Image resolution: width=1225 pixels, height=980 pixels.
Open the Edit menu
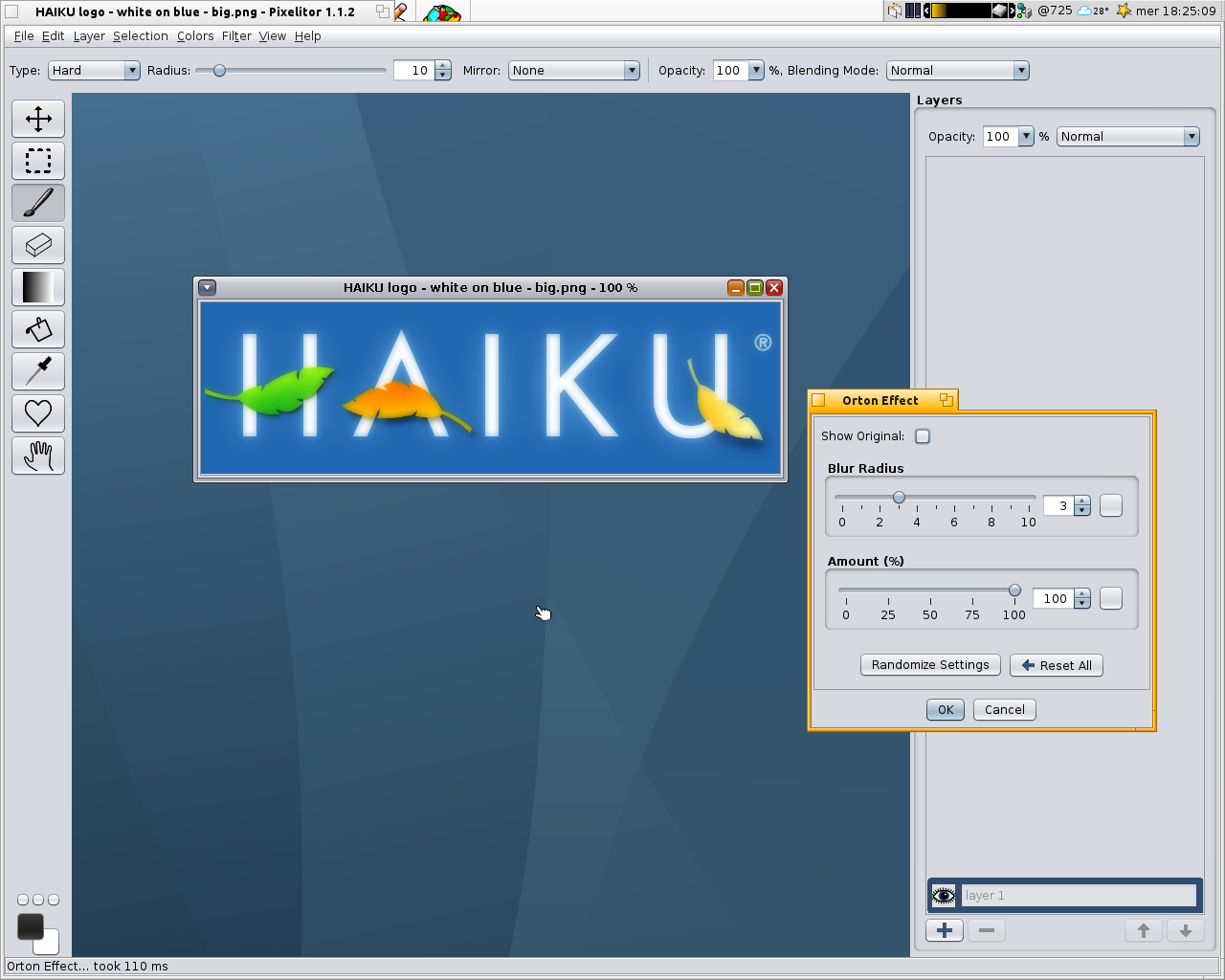click(x=54, y=36)
